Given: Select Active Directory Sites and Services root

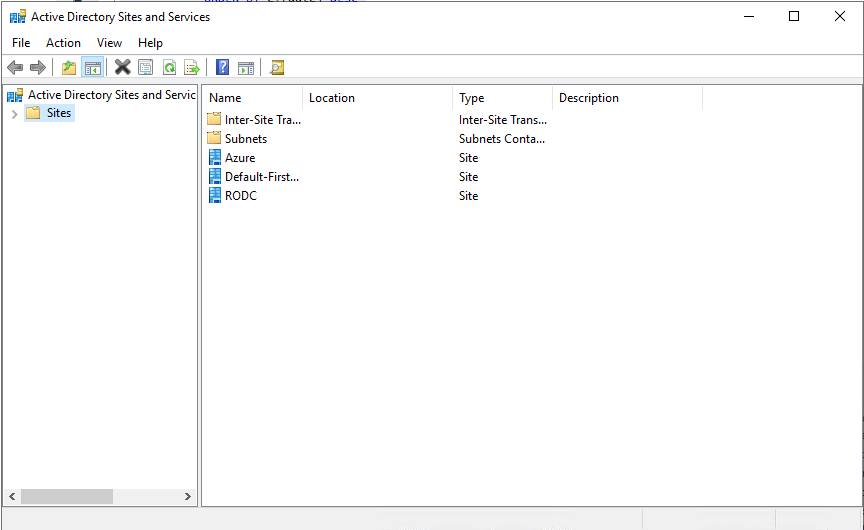Looking at the screenshot, I should 112,95.
